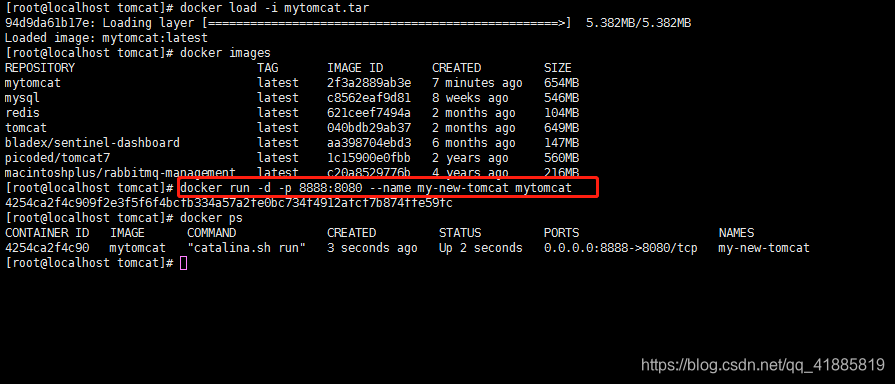Click image ID c8562eaf9d81

(369, 98)
